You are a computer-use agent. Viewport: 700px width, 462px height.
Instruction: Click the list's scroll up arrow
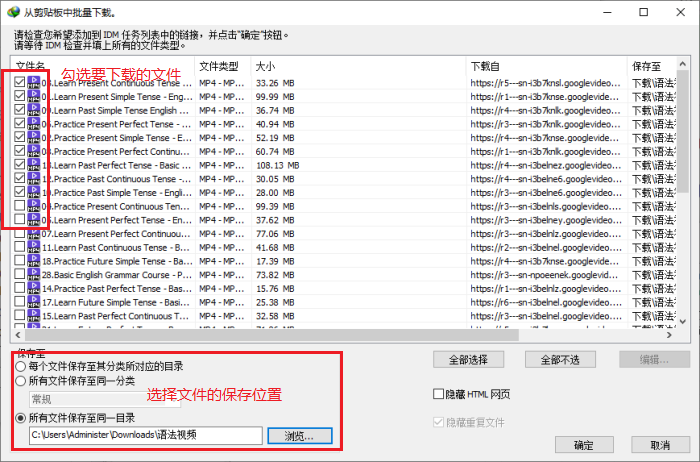click(x=683, y=64)
